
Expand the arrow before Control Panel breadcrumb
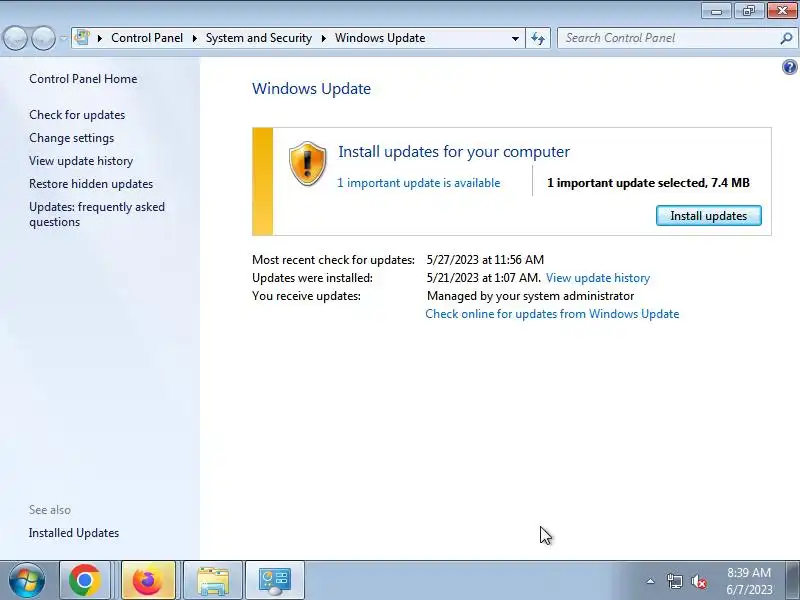coord(100,38)
